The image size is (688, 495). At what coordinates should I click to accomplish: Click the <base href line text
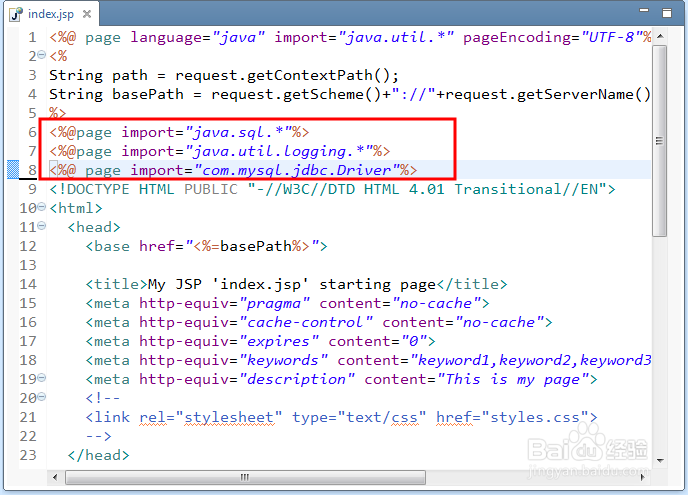coord(206,246)
